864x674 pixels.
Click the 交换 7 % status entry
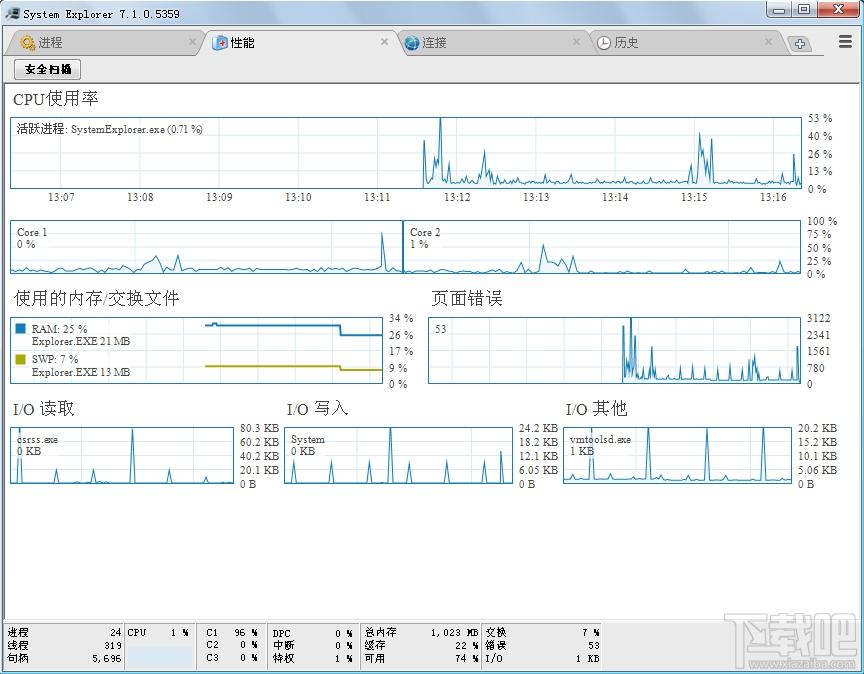coord(542,632)
